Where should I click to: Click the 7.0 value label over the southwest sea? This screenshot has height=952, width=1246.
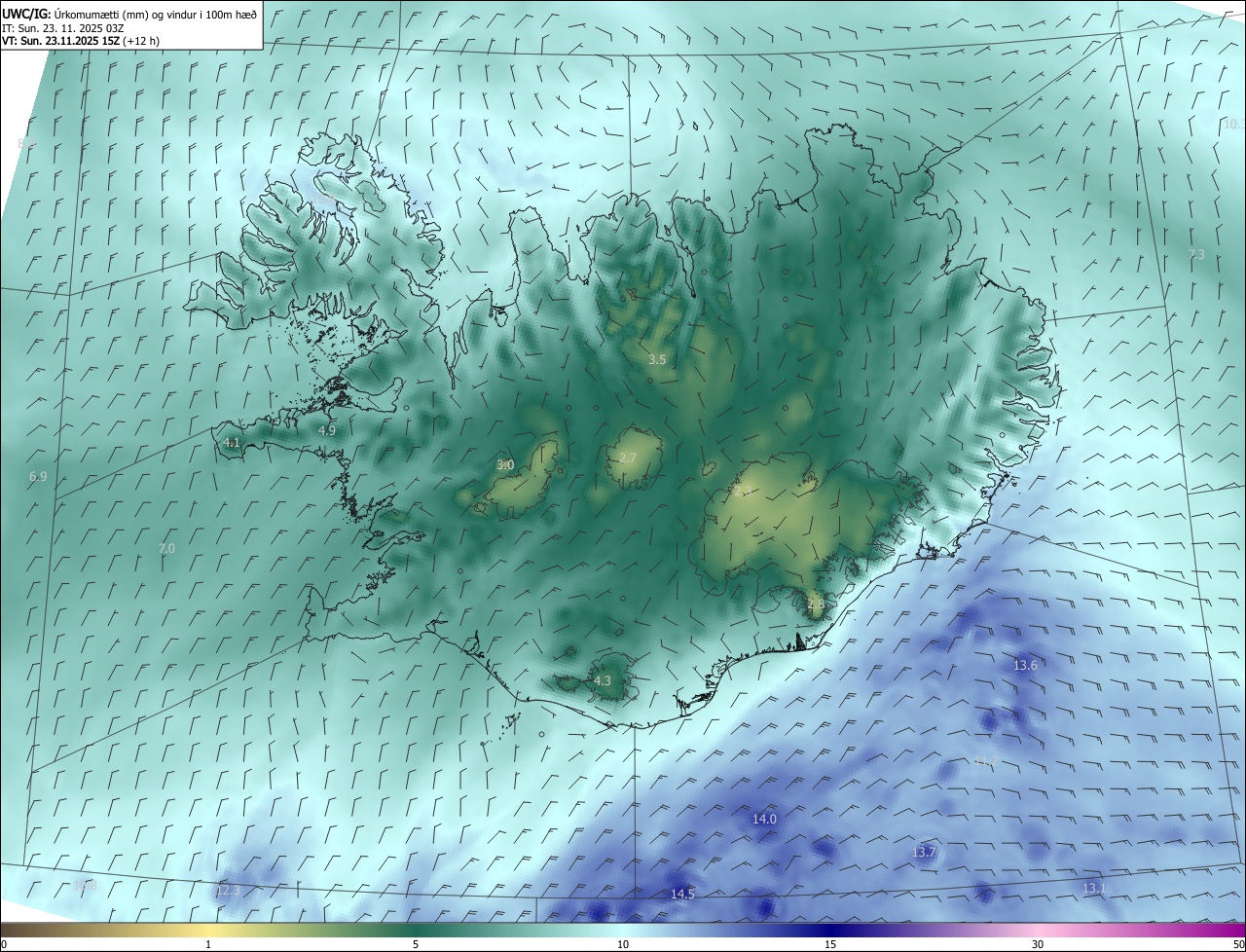166,549
